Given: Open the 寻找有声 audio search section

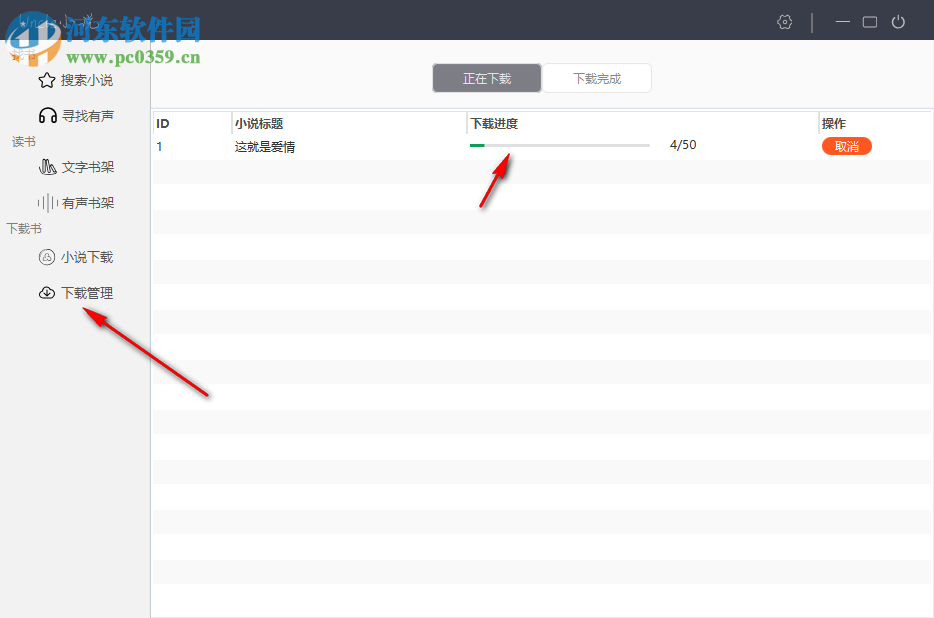Looking at the screenshot, I should tap(47, 115).
